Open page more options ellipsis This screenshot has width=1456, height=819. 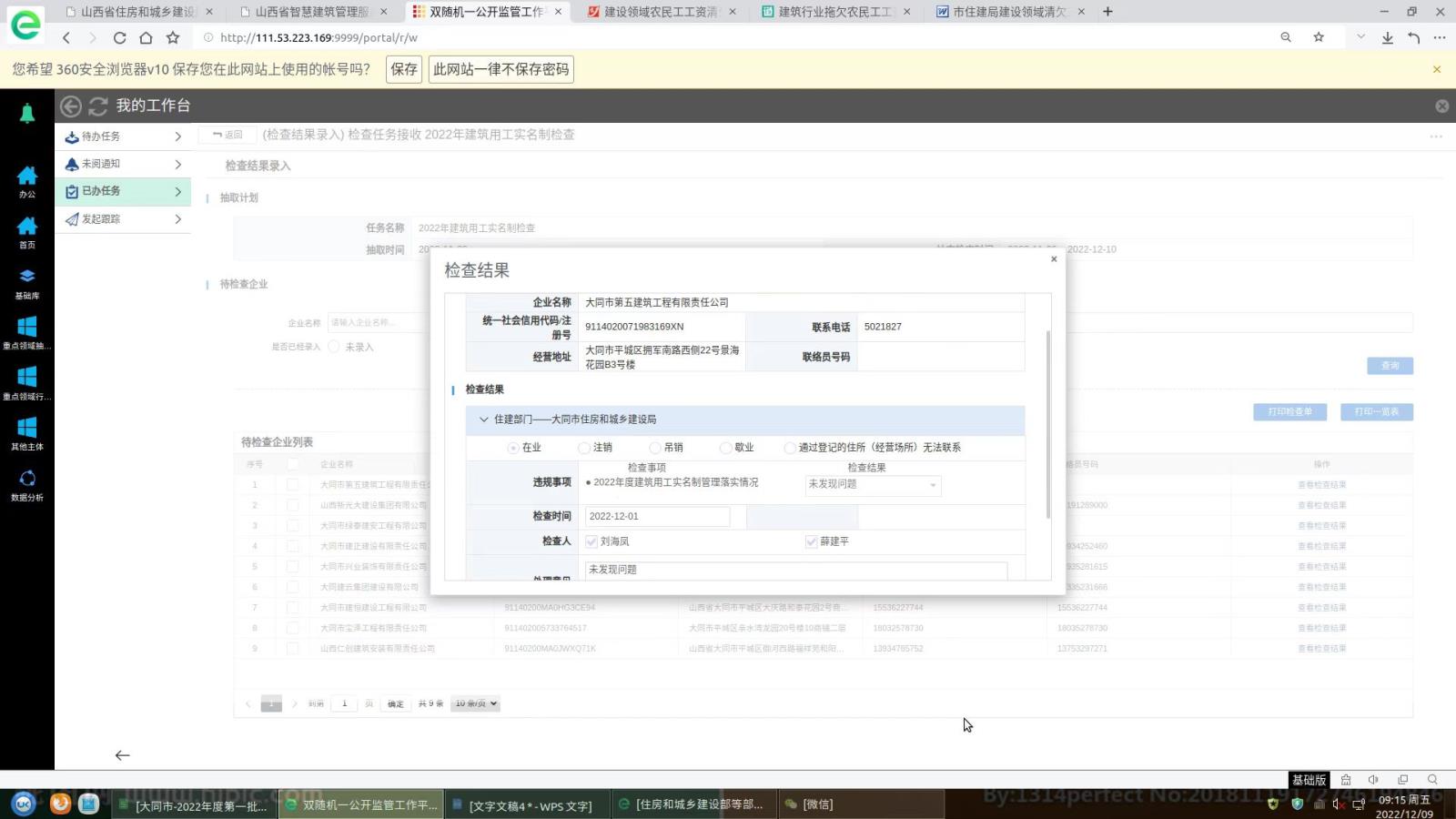(x=1436, y=136)
